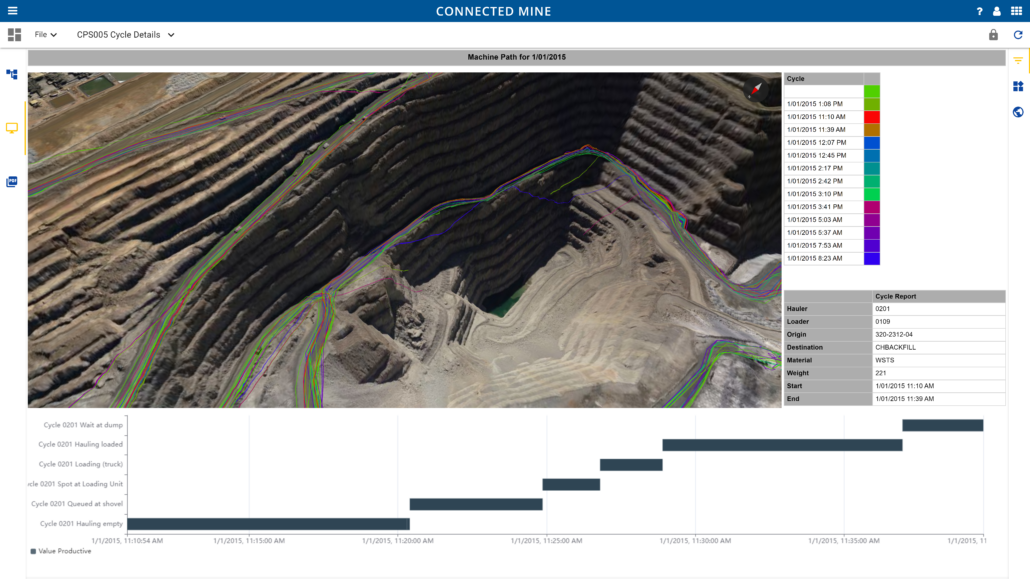Click the Machine Path for 1/01/2015 title bar
Image resolution: width=1030 pixels, height=579 pixels.
tap(516, 57)
